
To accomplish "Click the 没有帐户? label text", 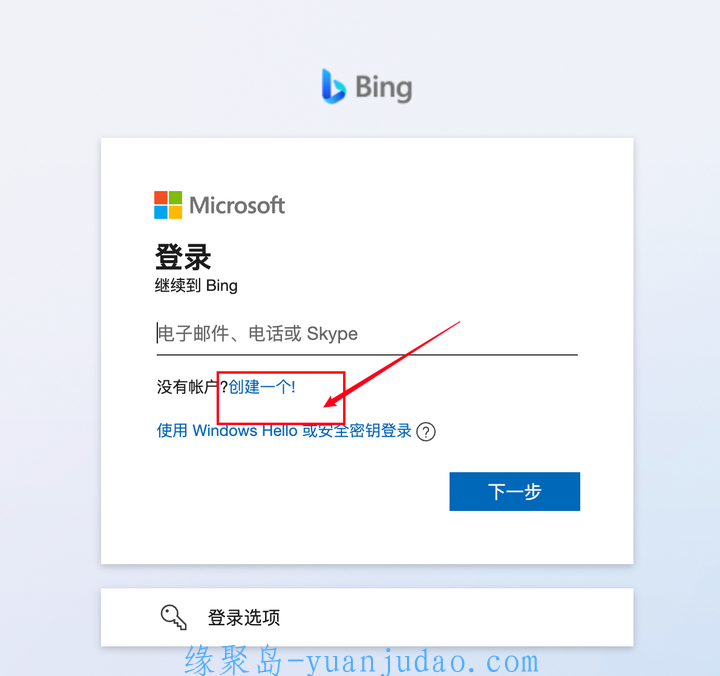I will pos(192,387).
